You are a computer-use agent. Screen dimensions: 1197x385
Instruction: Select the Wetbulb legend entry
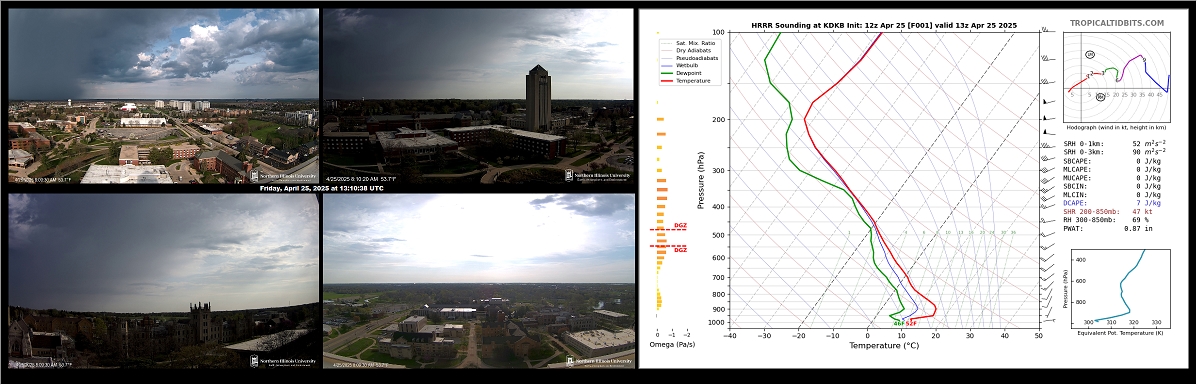click(x=686, y=66)
